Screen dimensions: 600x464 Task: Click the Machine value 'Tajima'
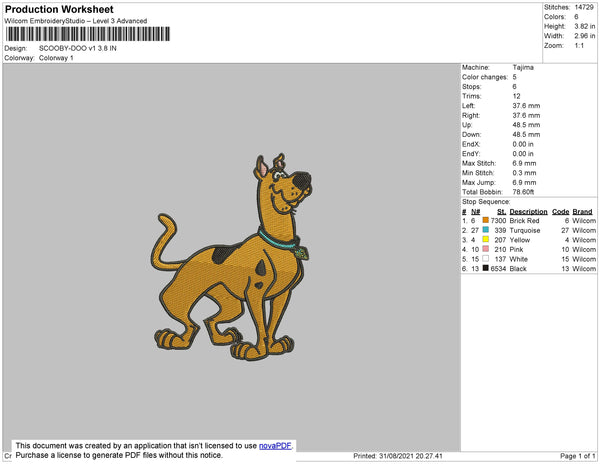pyautogui.click(x=523, y=67)
